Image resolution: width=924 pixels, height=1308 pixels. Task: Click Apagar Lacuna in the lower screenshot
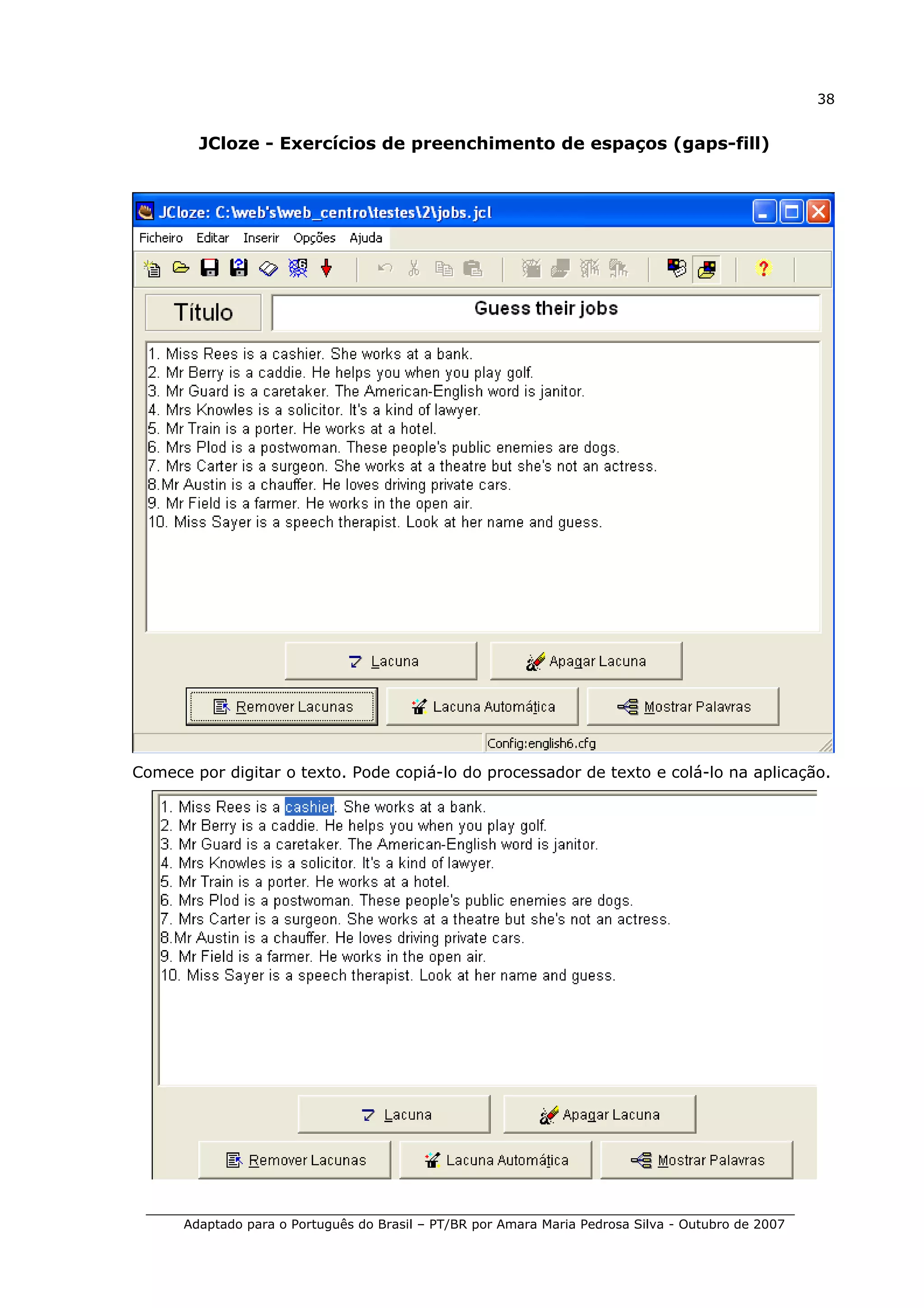(600, 1114)
